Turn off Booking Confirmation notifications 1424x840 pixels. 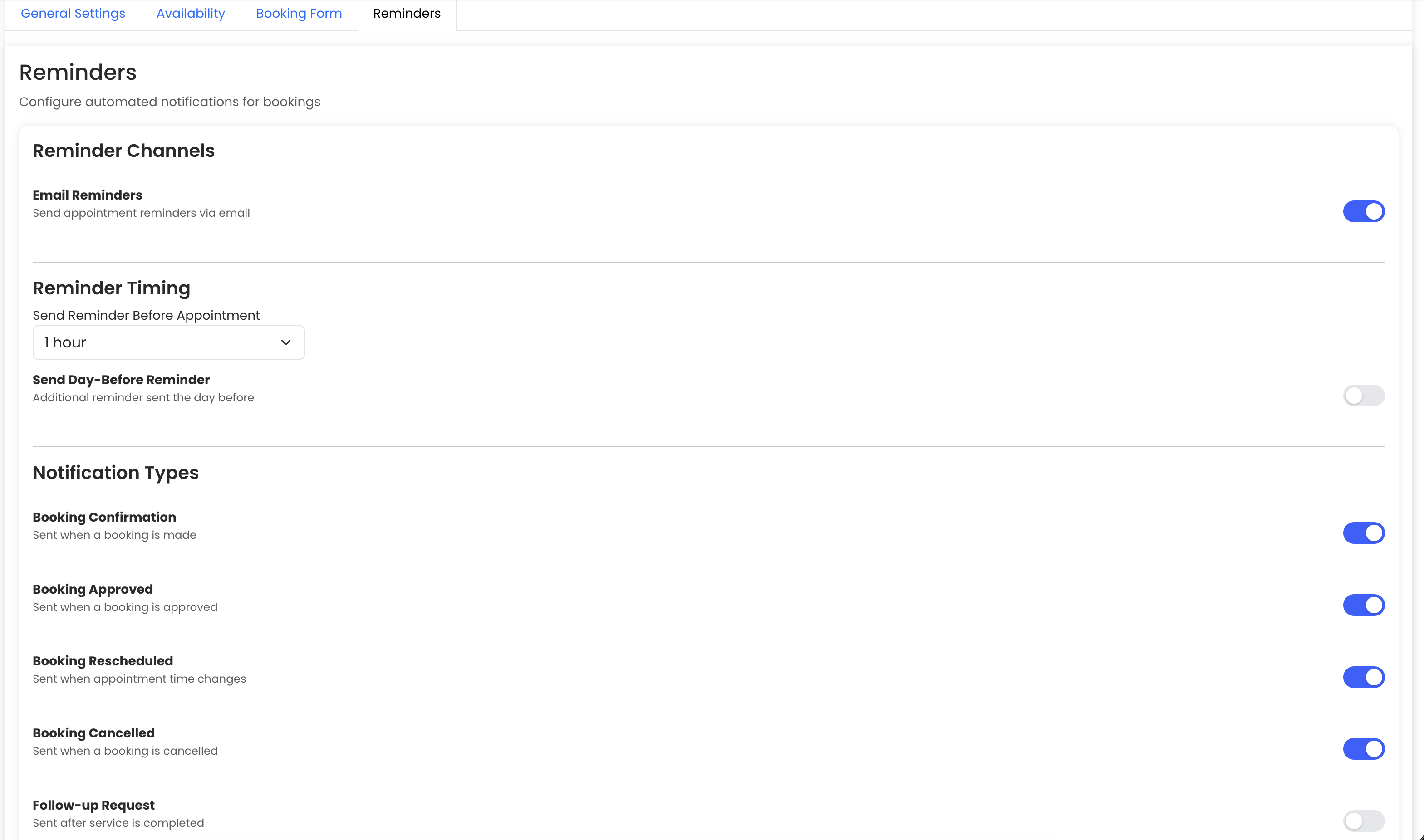1363,533
